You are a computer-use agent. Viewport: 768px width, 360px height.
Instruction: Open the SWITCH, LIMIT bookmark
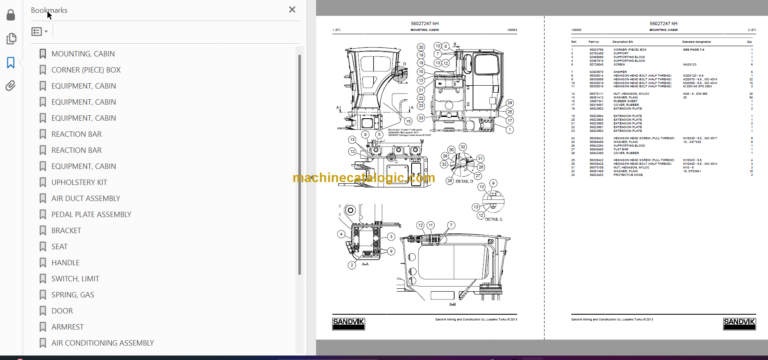(75, 279)
